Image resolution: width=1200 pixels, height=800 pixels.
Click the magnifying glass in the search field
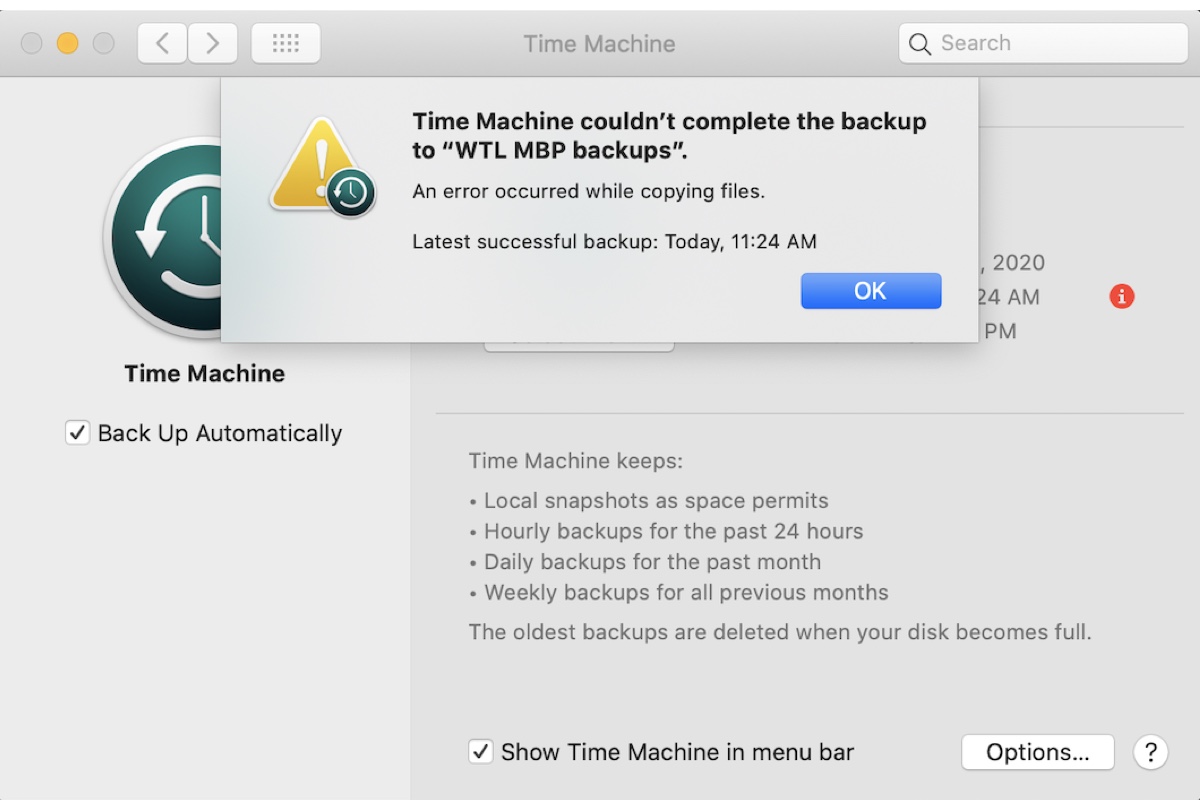pyautogui.click(x=917, y=43)
